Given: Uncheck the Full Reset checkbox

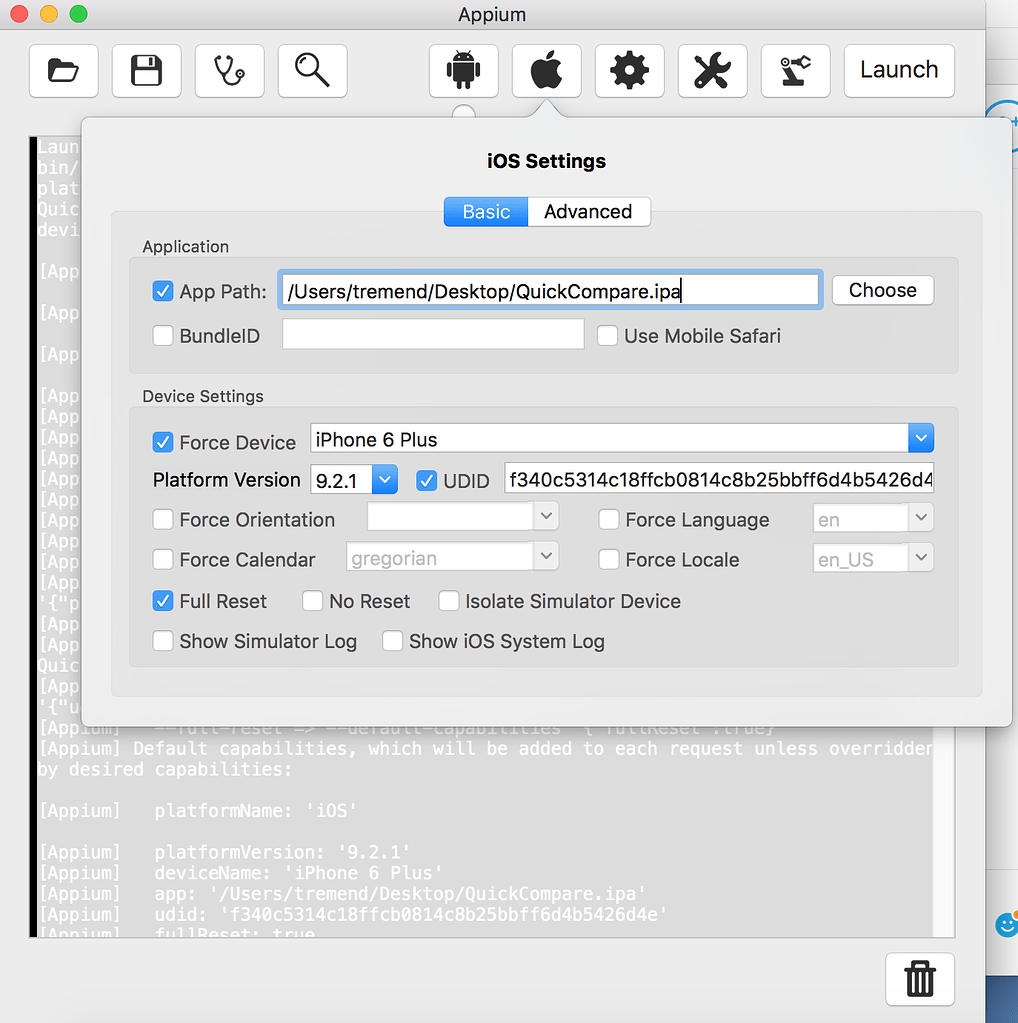Looking at the screenshot, I should coord(162,601).
